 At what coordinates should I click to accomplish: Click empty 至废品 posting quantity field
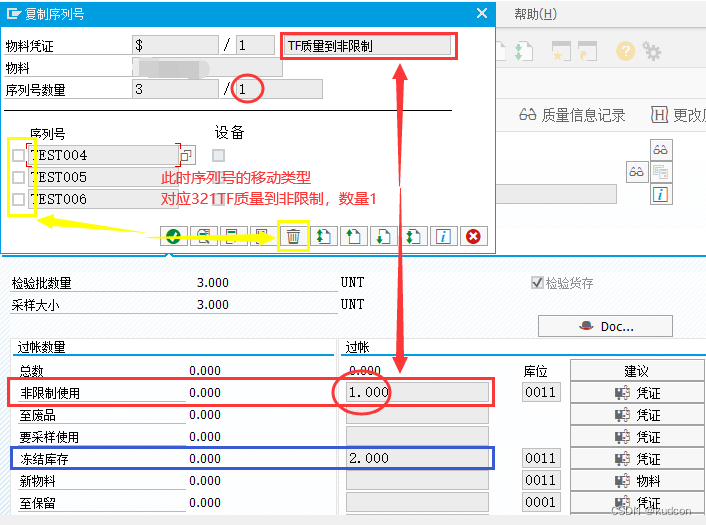pos(417,414)
